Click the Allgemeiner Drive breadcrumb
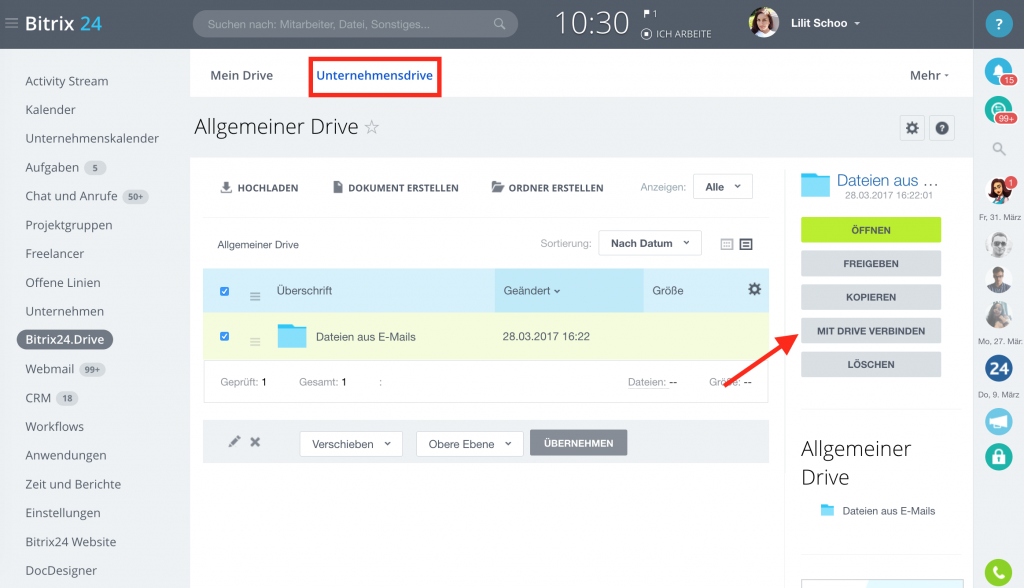The width and height of the screenshot is (1024, 588). click(257, 244)
